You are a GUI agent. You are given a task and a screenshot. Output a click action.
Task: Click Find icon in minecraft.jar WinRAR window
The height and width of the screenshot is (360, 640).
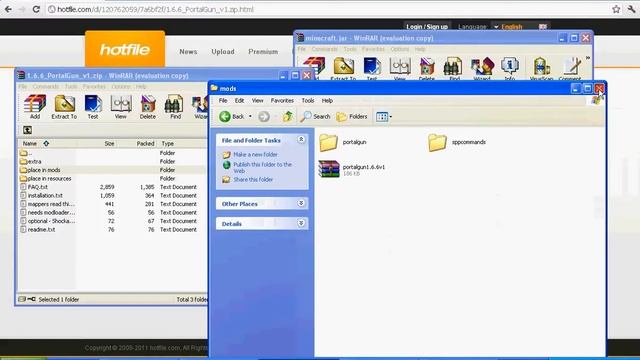point(454,68)
